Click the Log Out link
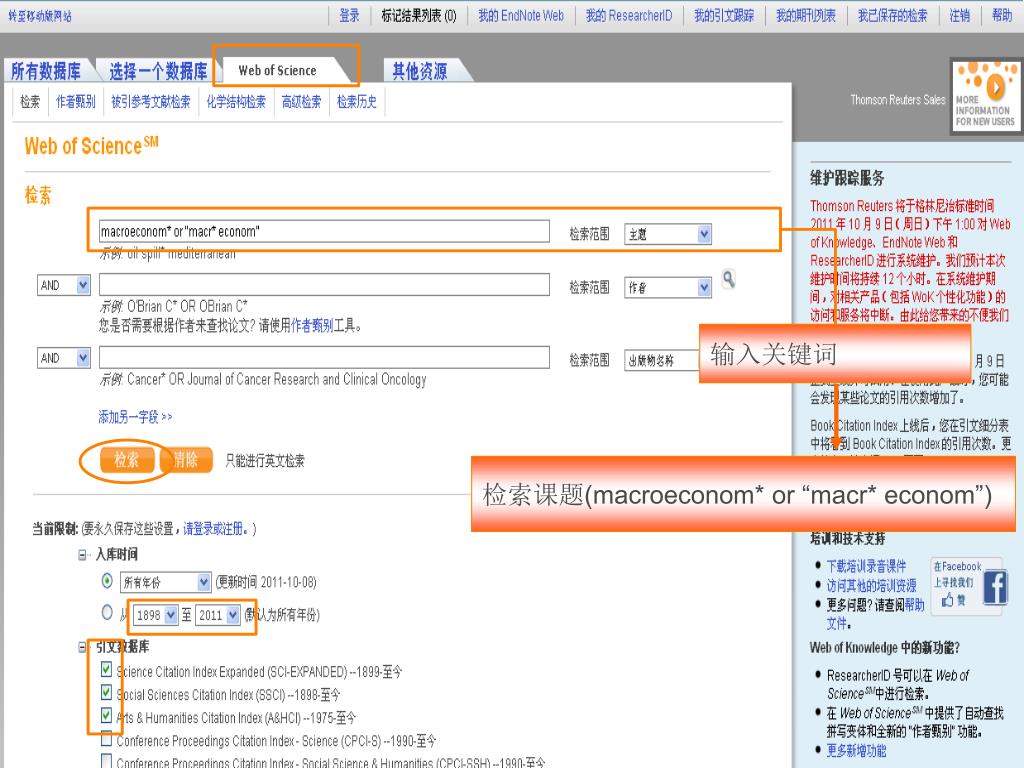Image resolution: width=1024 pixels, height=768 pixels. click(959, 16)
